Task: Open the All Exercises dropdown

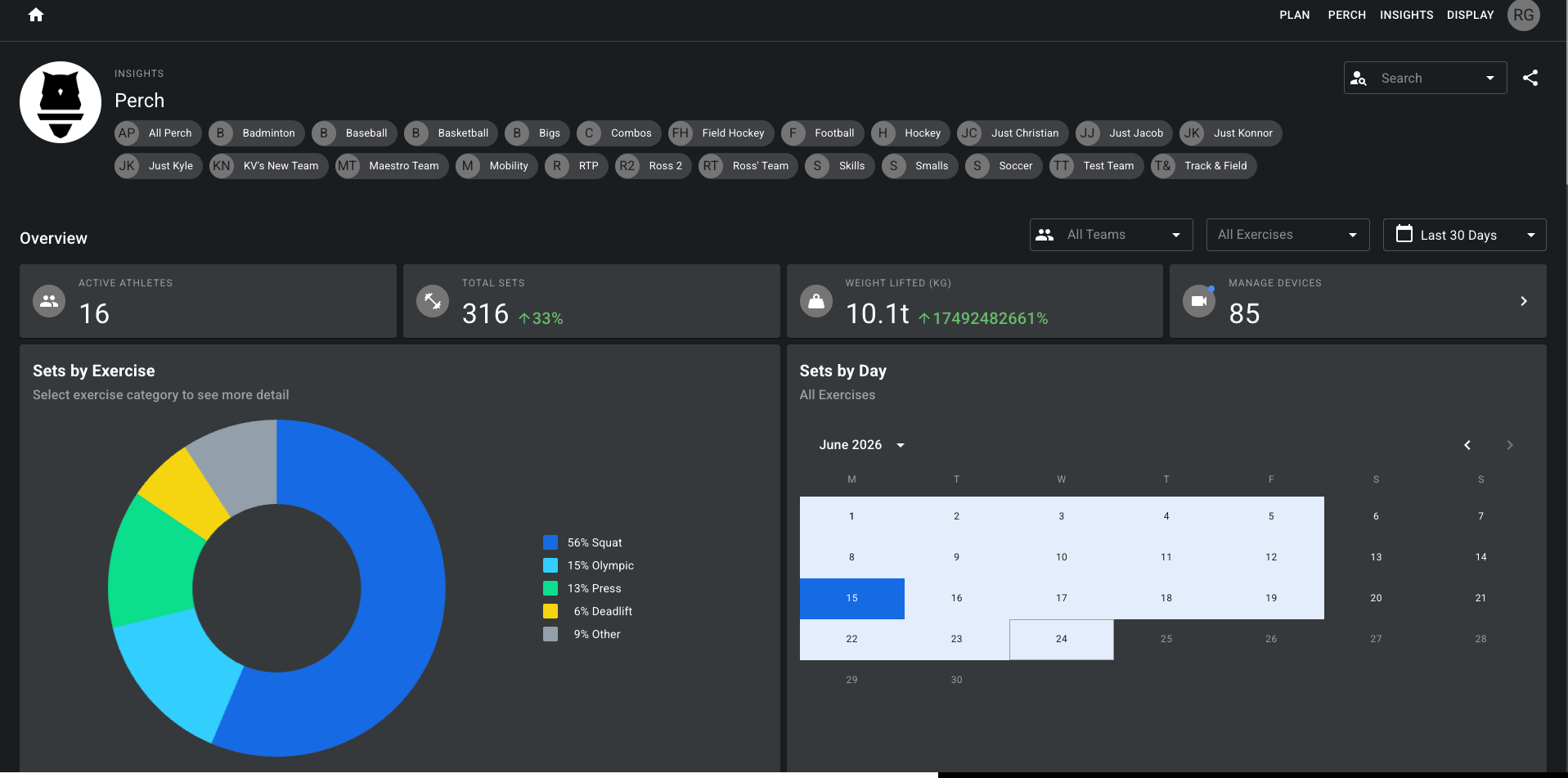Action: [x=1287, y=235]
